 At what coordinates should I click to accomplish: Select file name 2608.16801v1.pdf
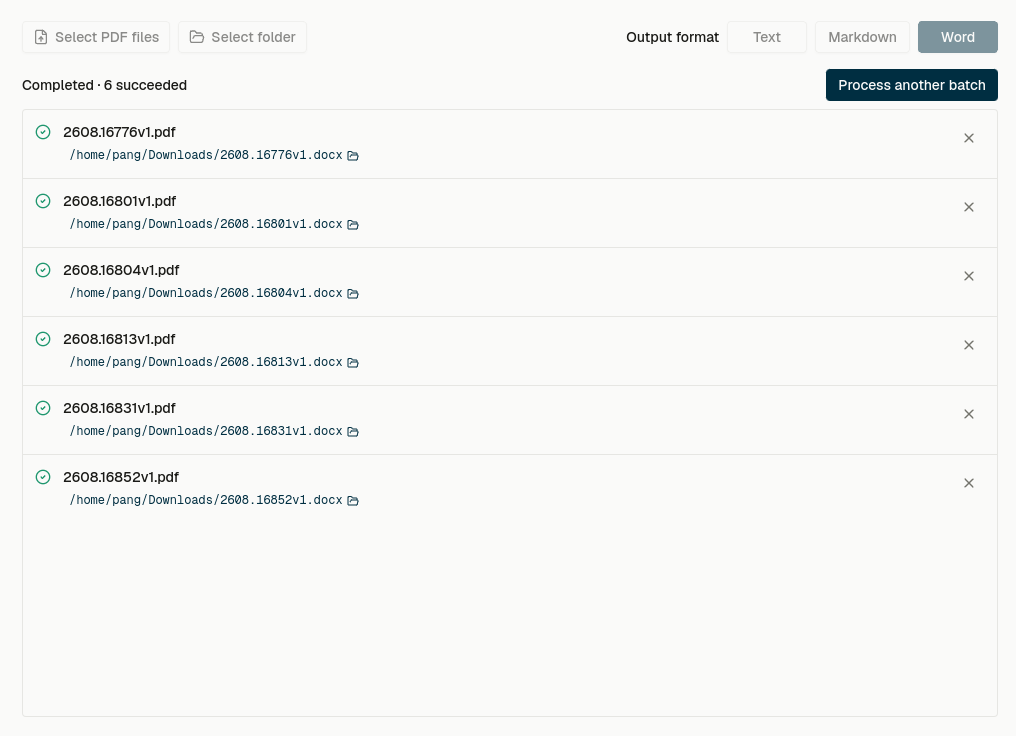click(119, 201)
